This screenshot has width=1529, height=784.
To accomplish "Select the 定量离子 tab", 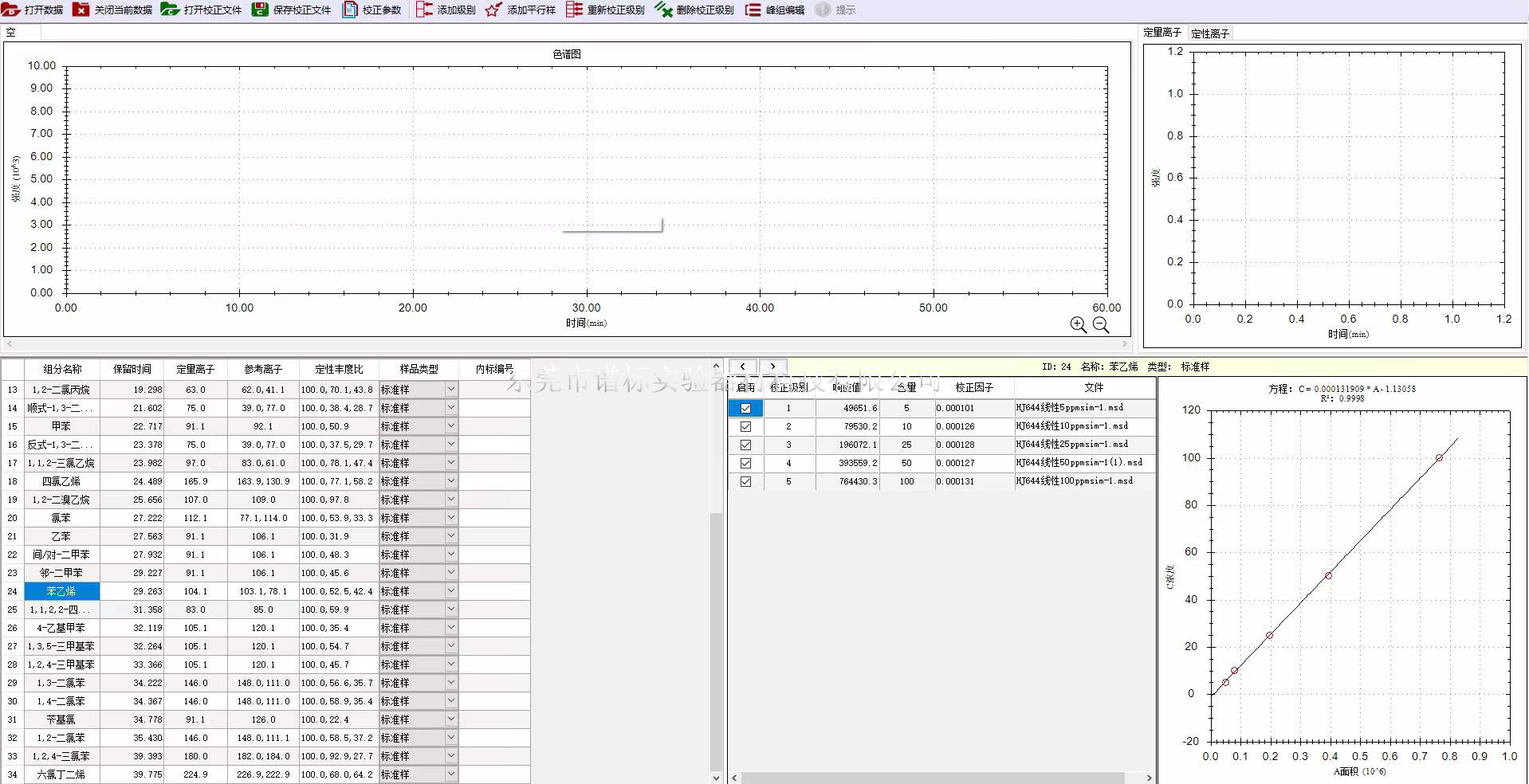I will coord(1161,33).
